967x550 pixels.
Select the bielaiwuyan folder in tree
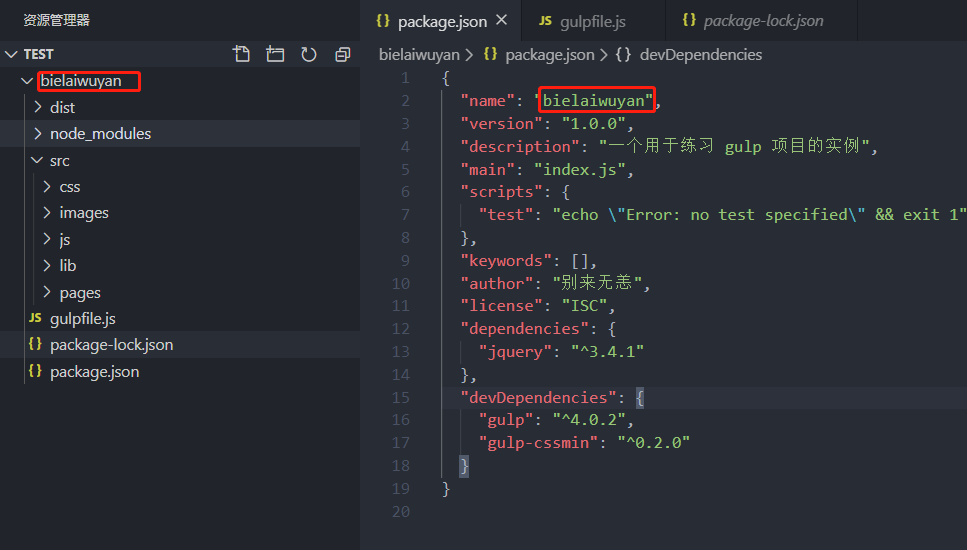tap(81, 81)
